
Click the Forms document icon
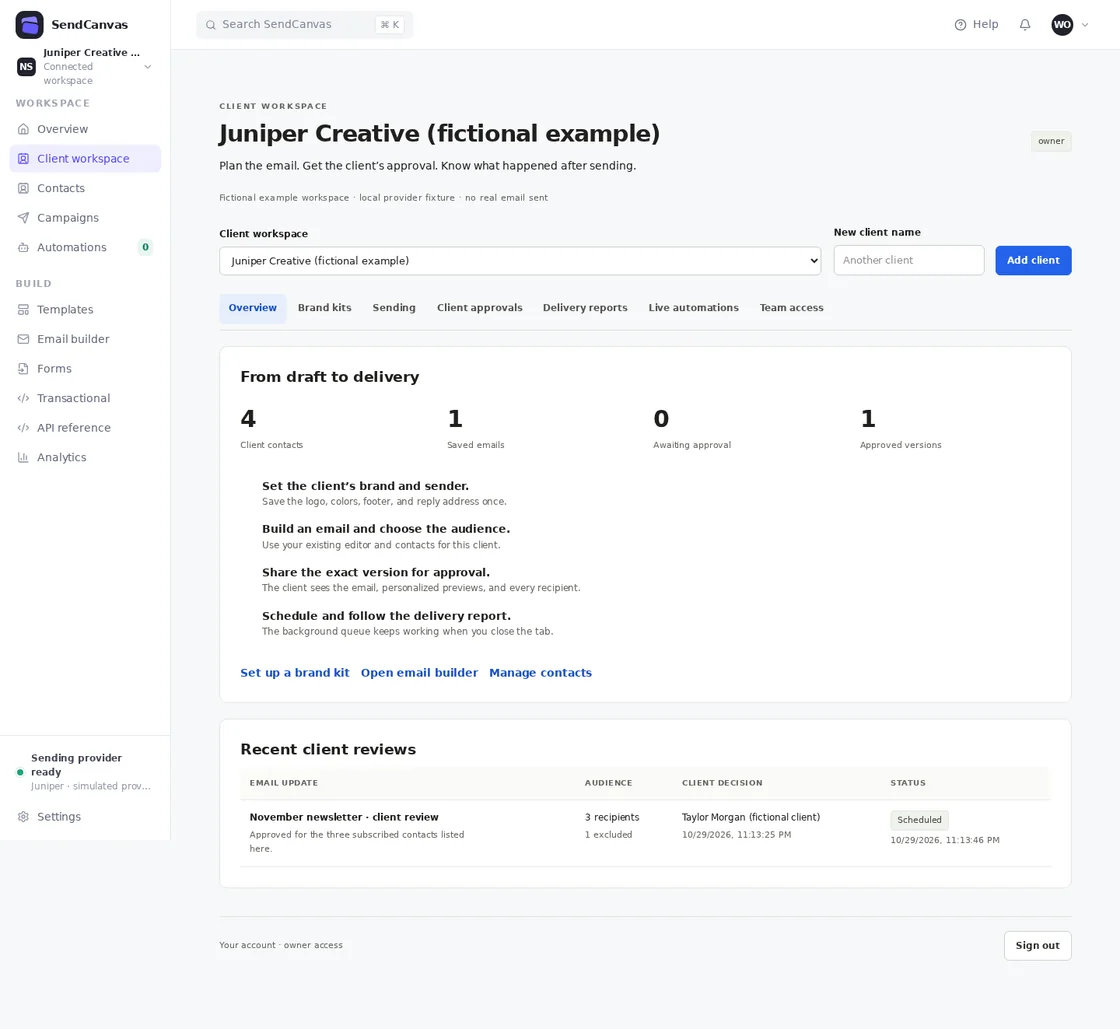[x=24, y=368]
